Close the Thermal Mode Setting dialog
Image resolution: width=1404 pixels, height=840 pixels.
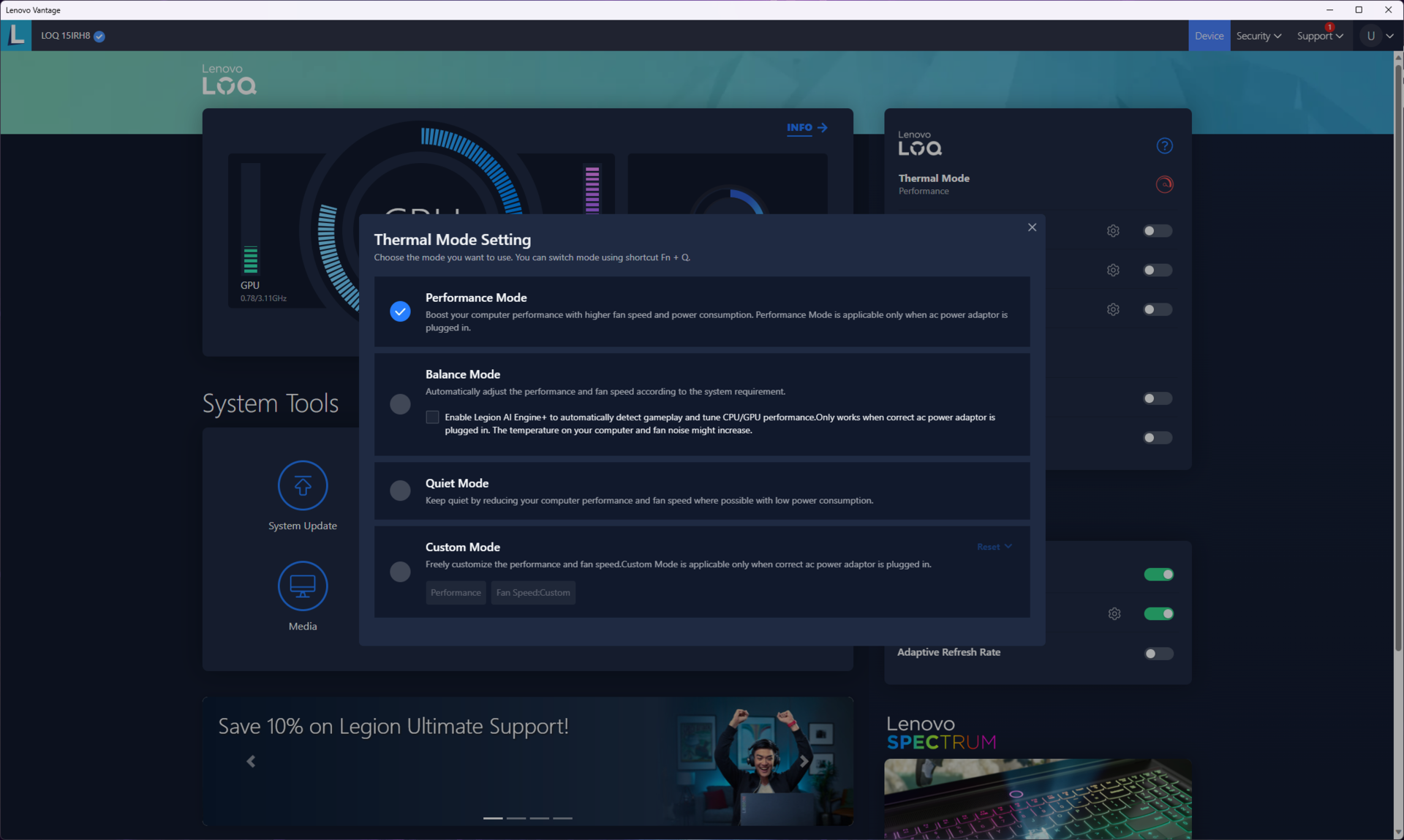click(1032, 227)
